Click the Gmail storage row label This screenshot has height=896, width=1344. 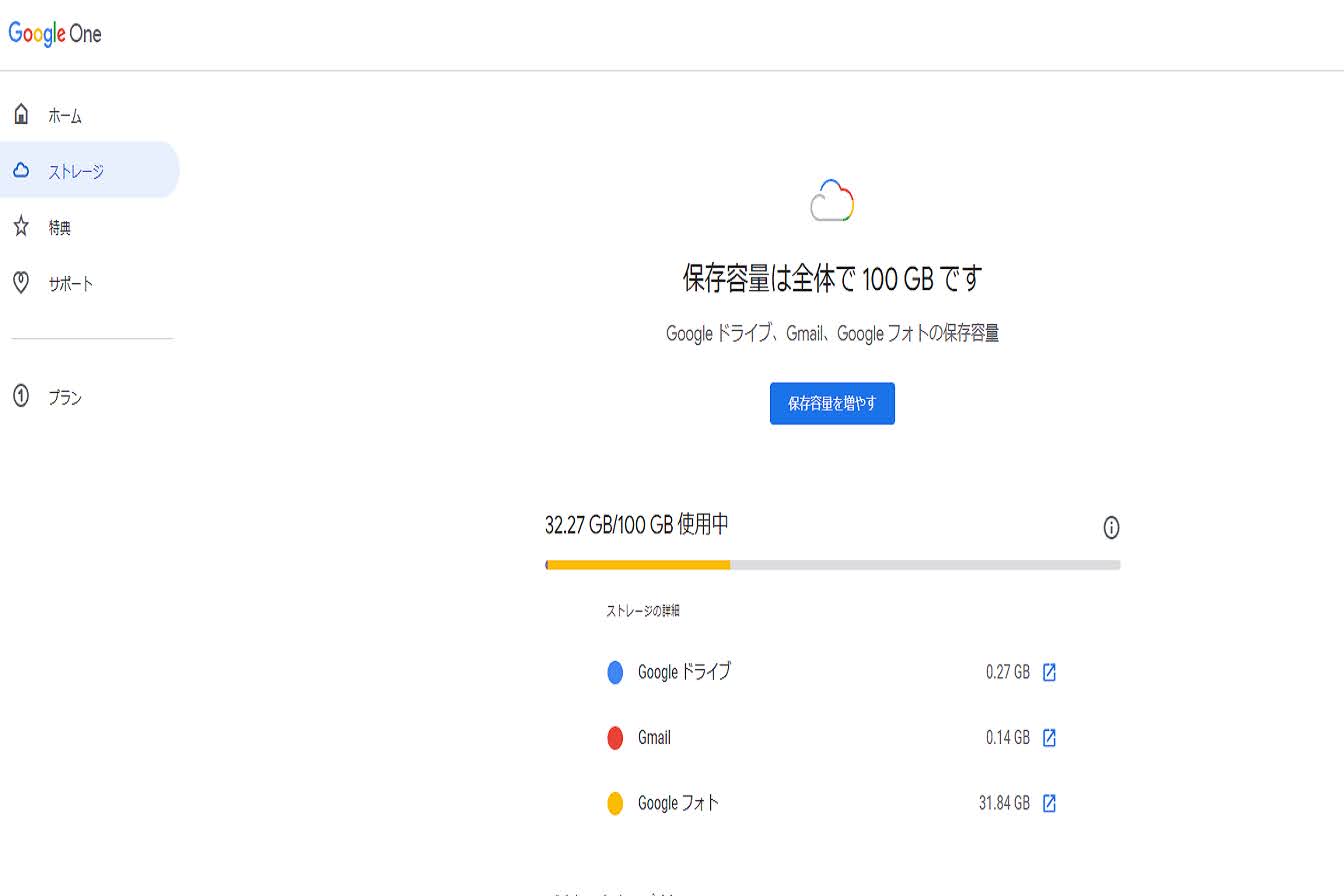coord(654,738)
